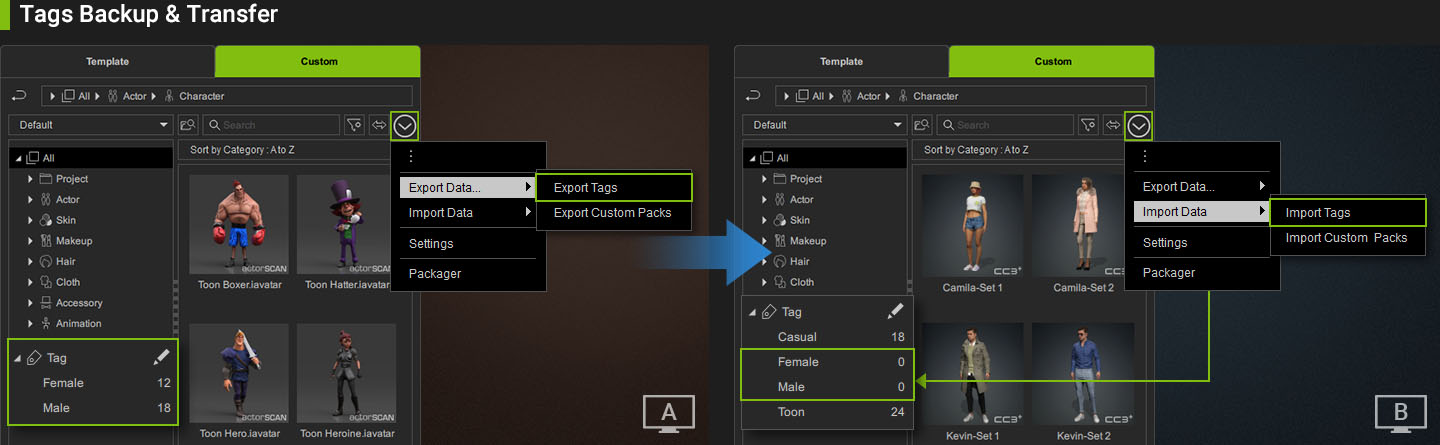This screenshot has width=1440, height=445.
Task: Click the pencil edit icon beside Tag in panel A
Action: [162, 357]
